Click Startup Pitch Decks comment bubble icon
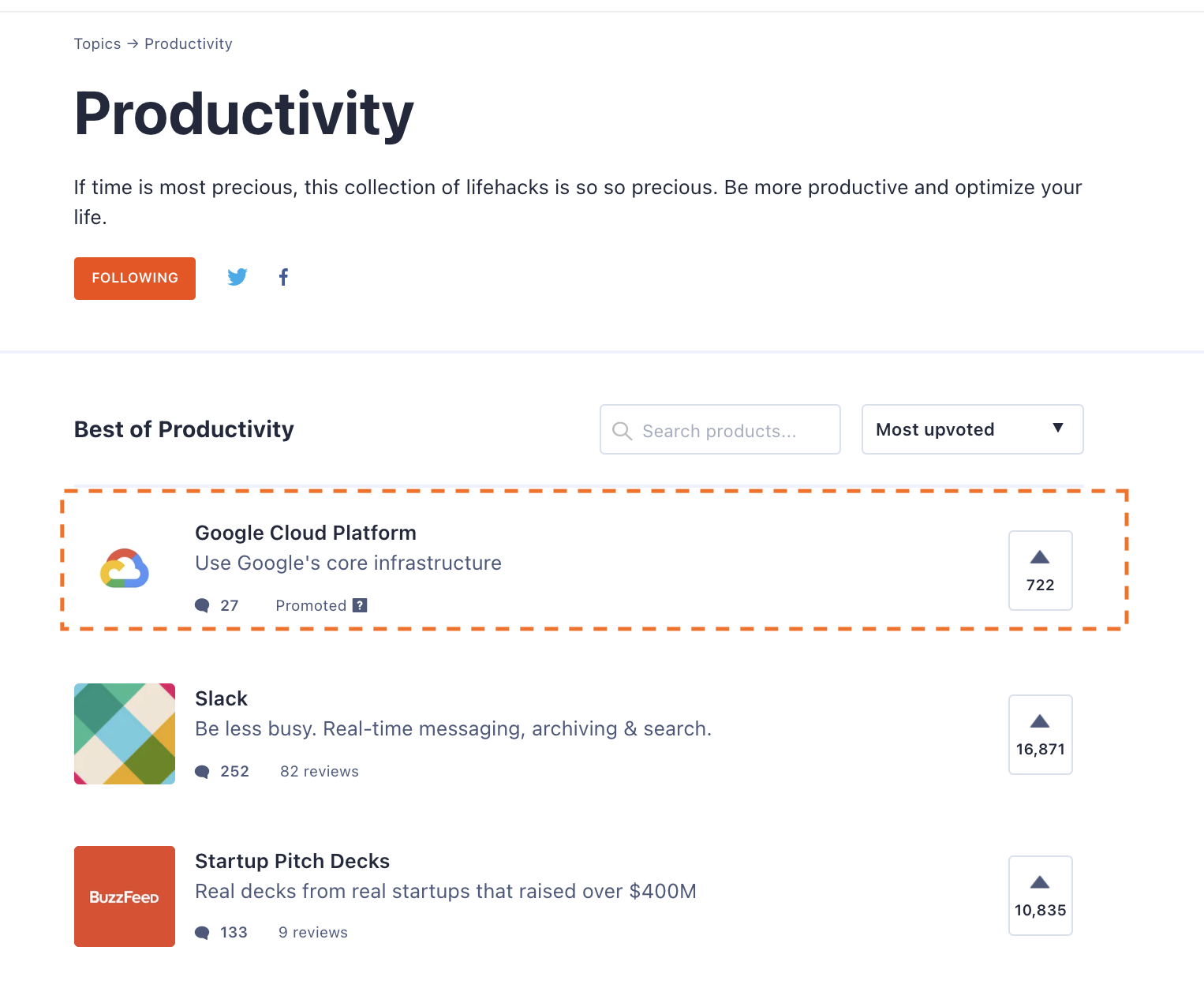Viewport: 1204px width, 988px height. point(203,933)
